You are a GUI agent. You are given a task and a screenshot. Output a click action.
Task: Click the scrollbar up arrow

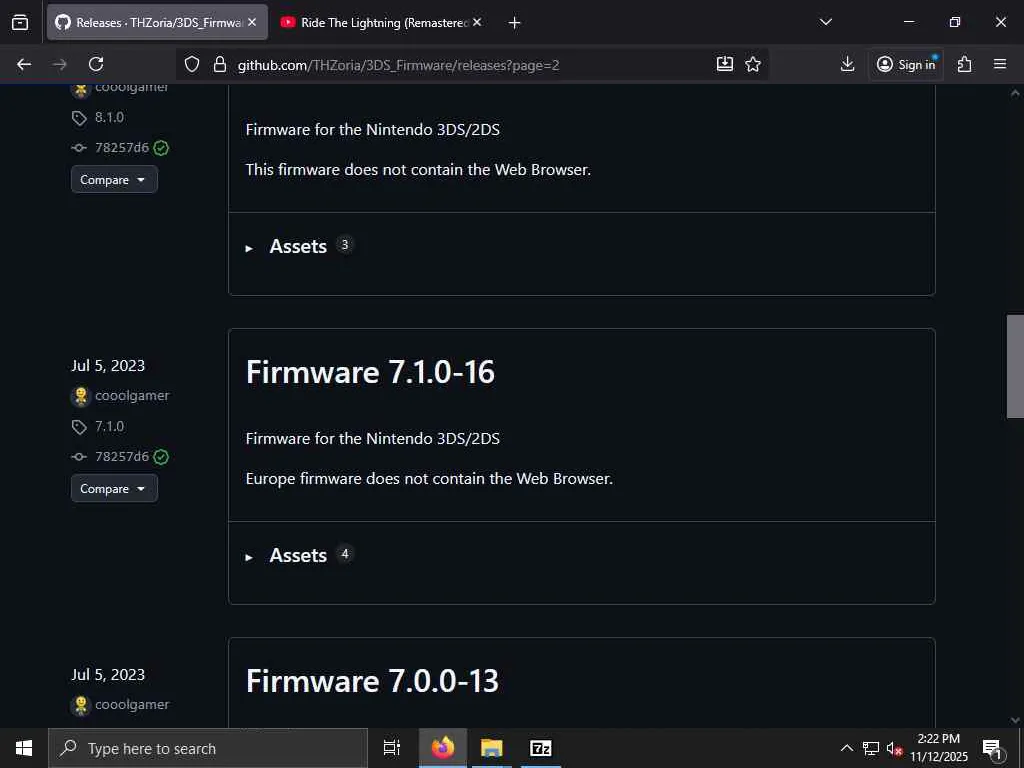(x=1015, y=93)
